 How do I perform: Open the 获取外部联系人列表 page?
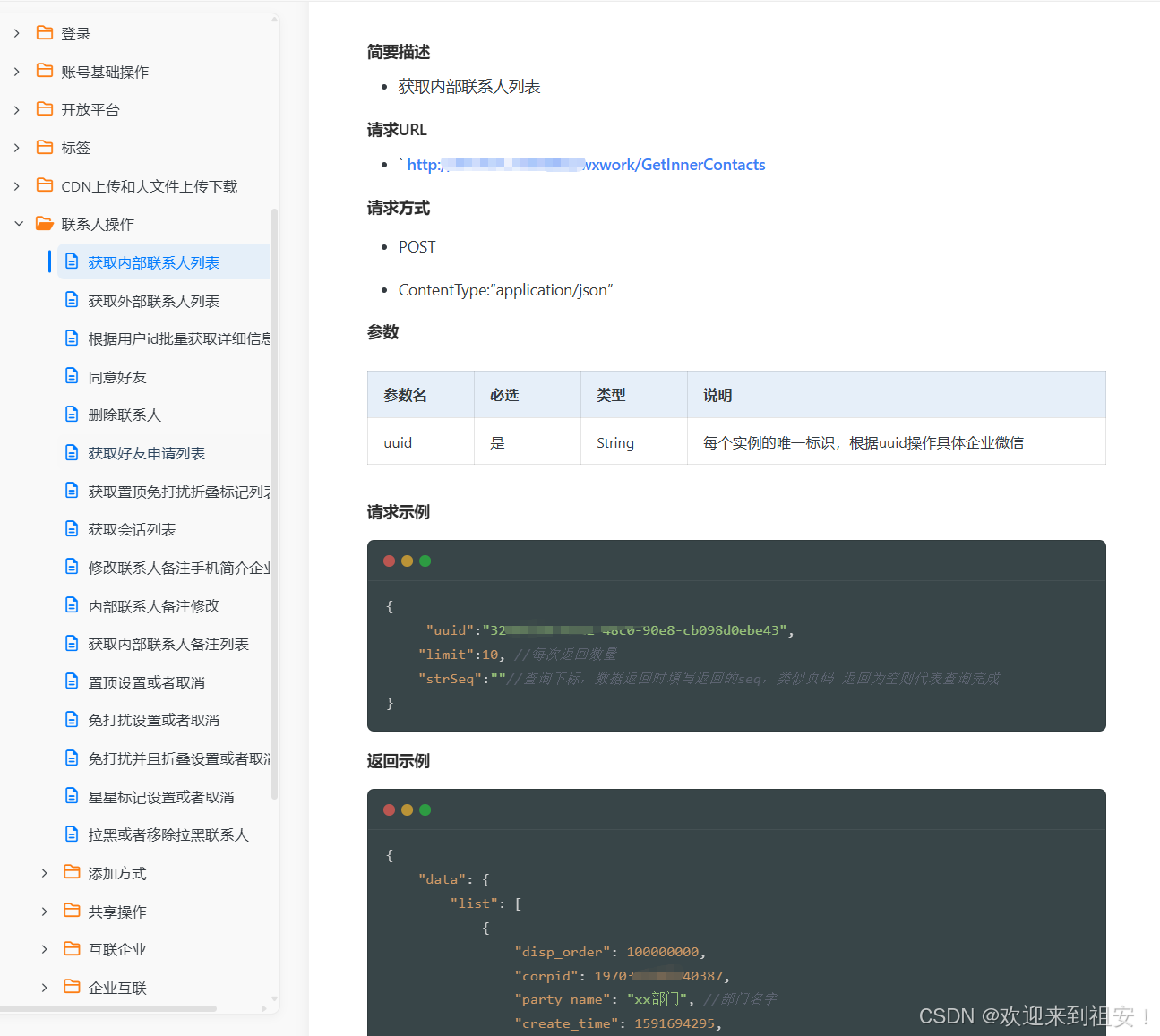[x=154, y=301]
